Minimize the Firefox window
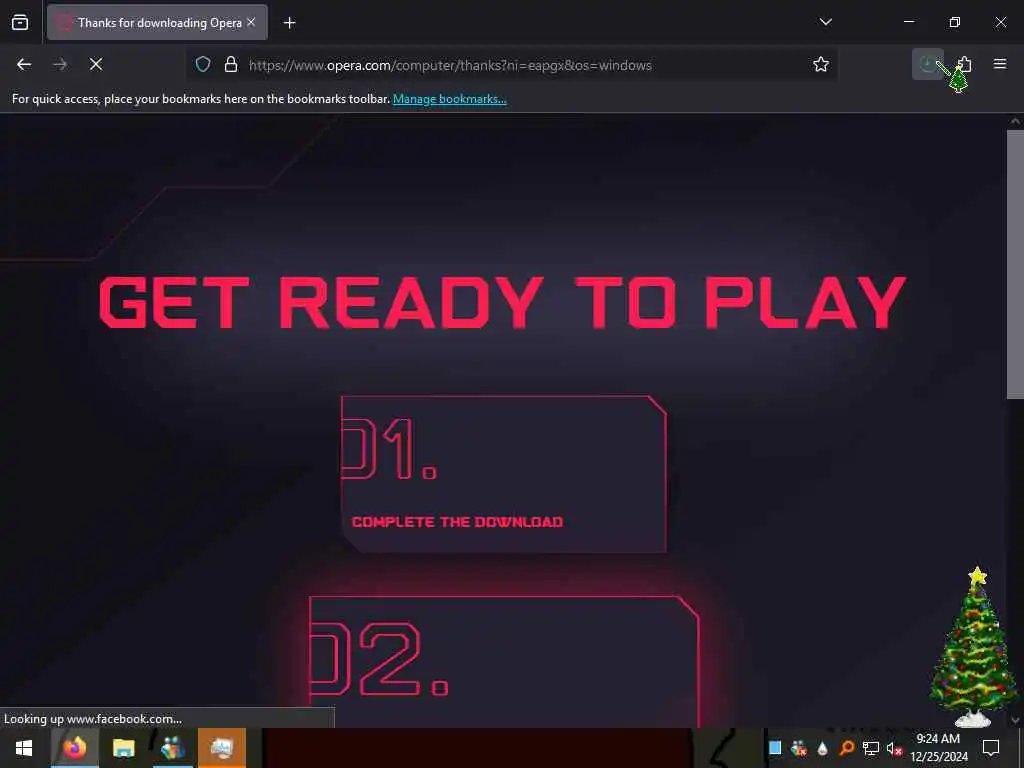The height and width of the screenshot is (768, 1024). tap(908, 22)
